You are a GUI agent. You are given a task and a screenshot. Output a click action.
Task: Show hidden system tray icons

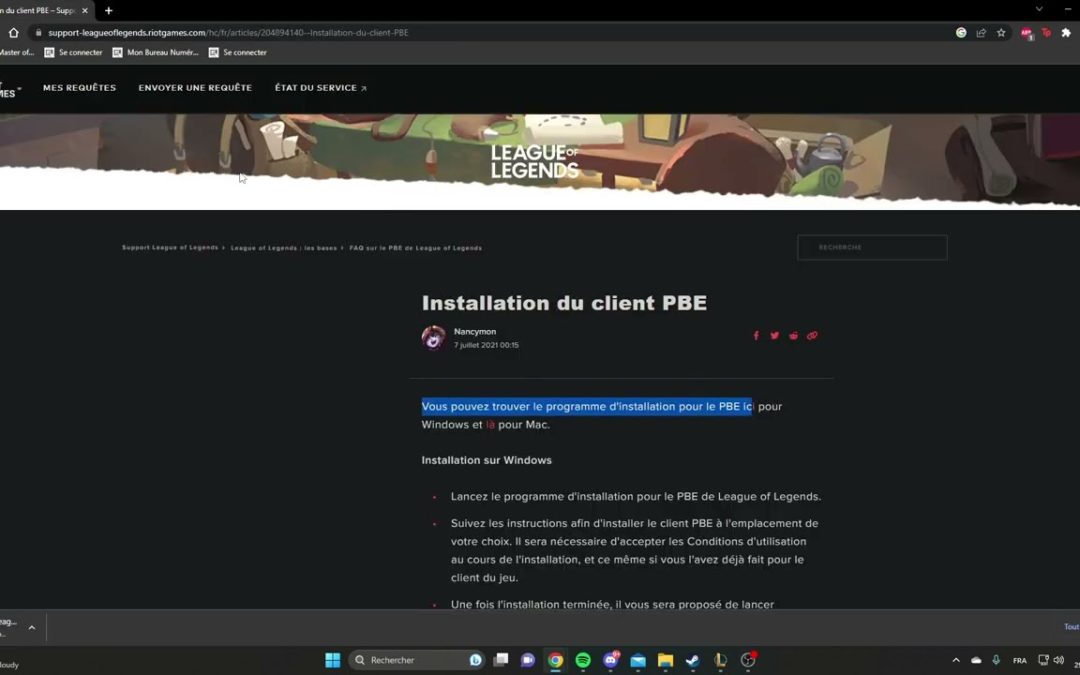[x=956, y=660]
